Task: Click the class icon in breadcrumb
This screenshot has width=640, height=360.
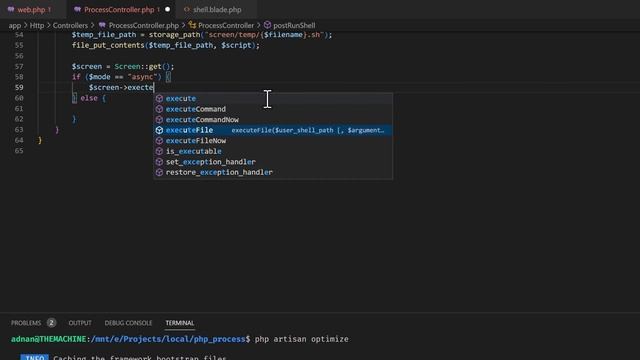Action: click(192, 25)
